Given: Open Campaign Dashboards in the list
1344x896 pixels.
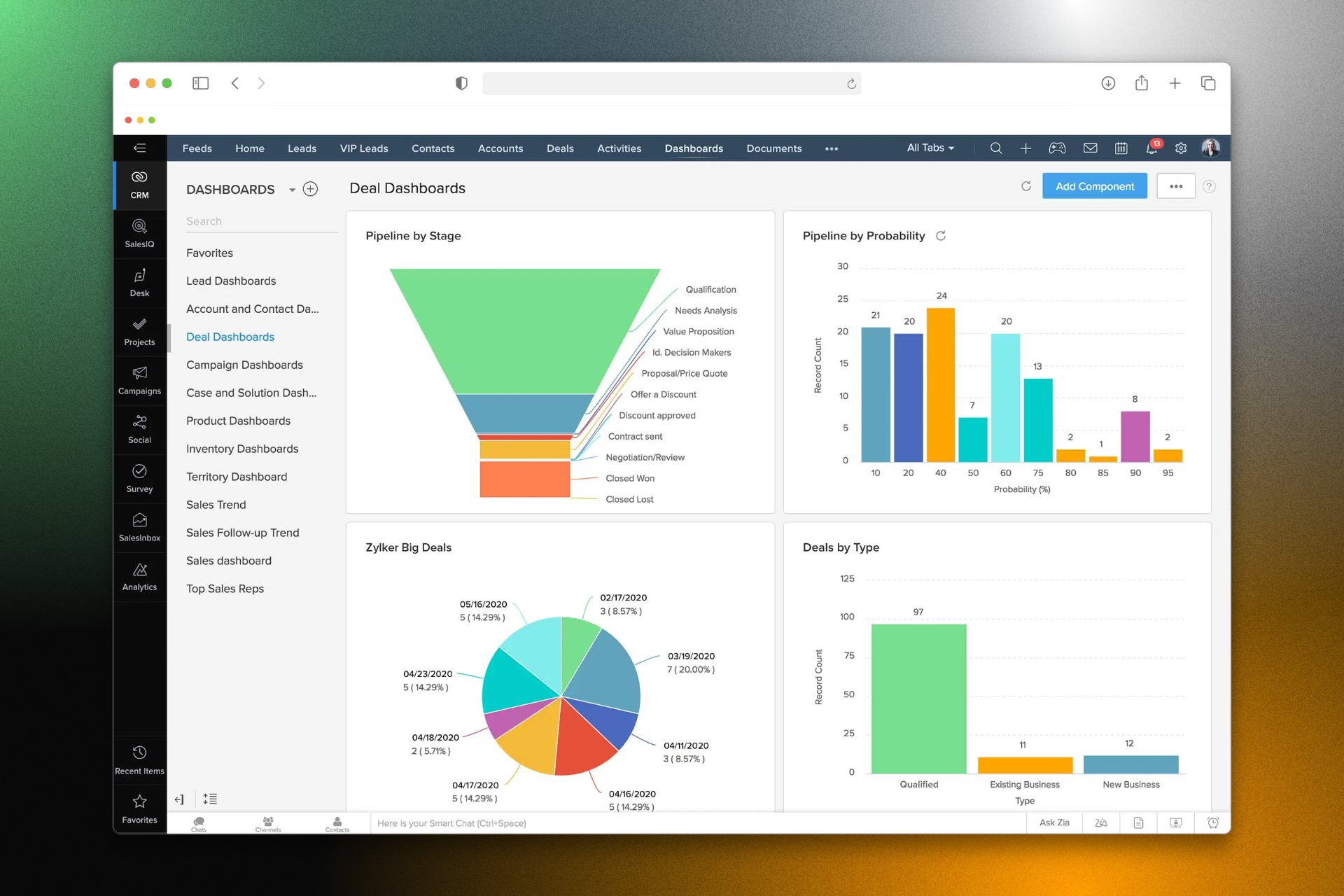Looking at the screenshot, I should click(244, 365).
